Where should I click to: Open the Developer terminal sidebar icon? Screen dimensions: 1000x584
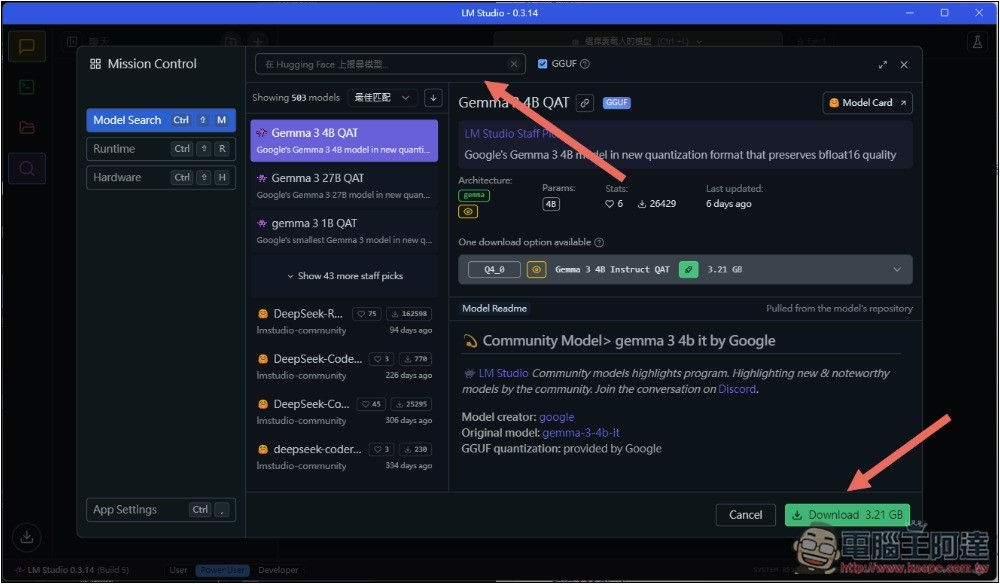27,87
